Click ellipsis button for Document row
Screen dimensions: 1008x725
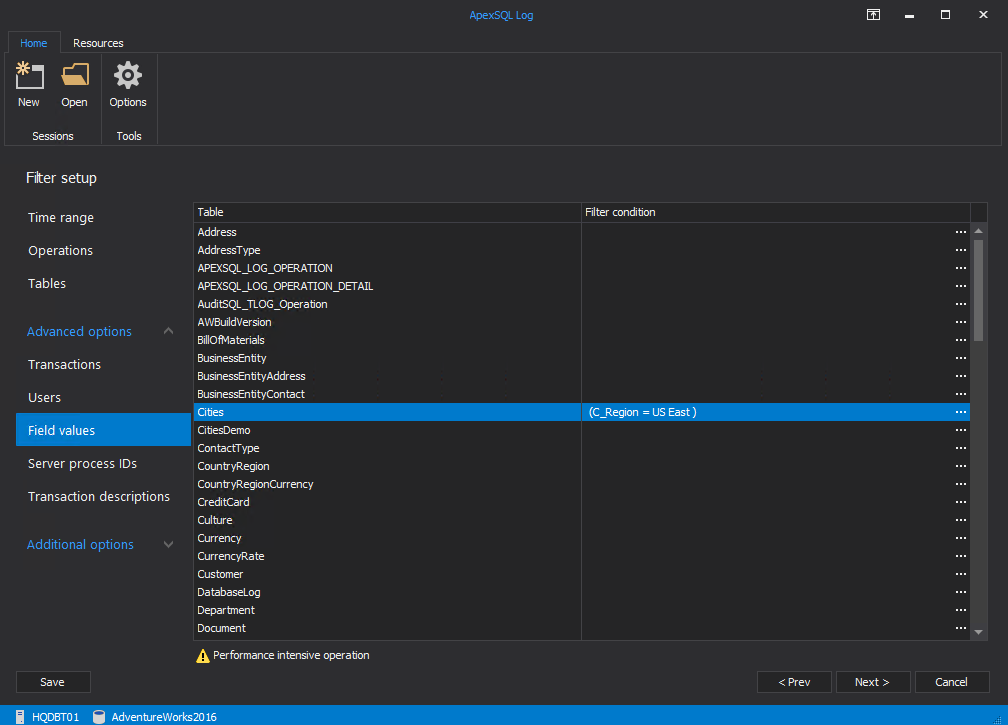pos(960,628)
